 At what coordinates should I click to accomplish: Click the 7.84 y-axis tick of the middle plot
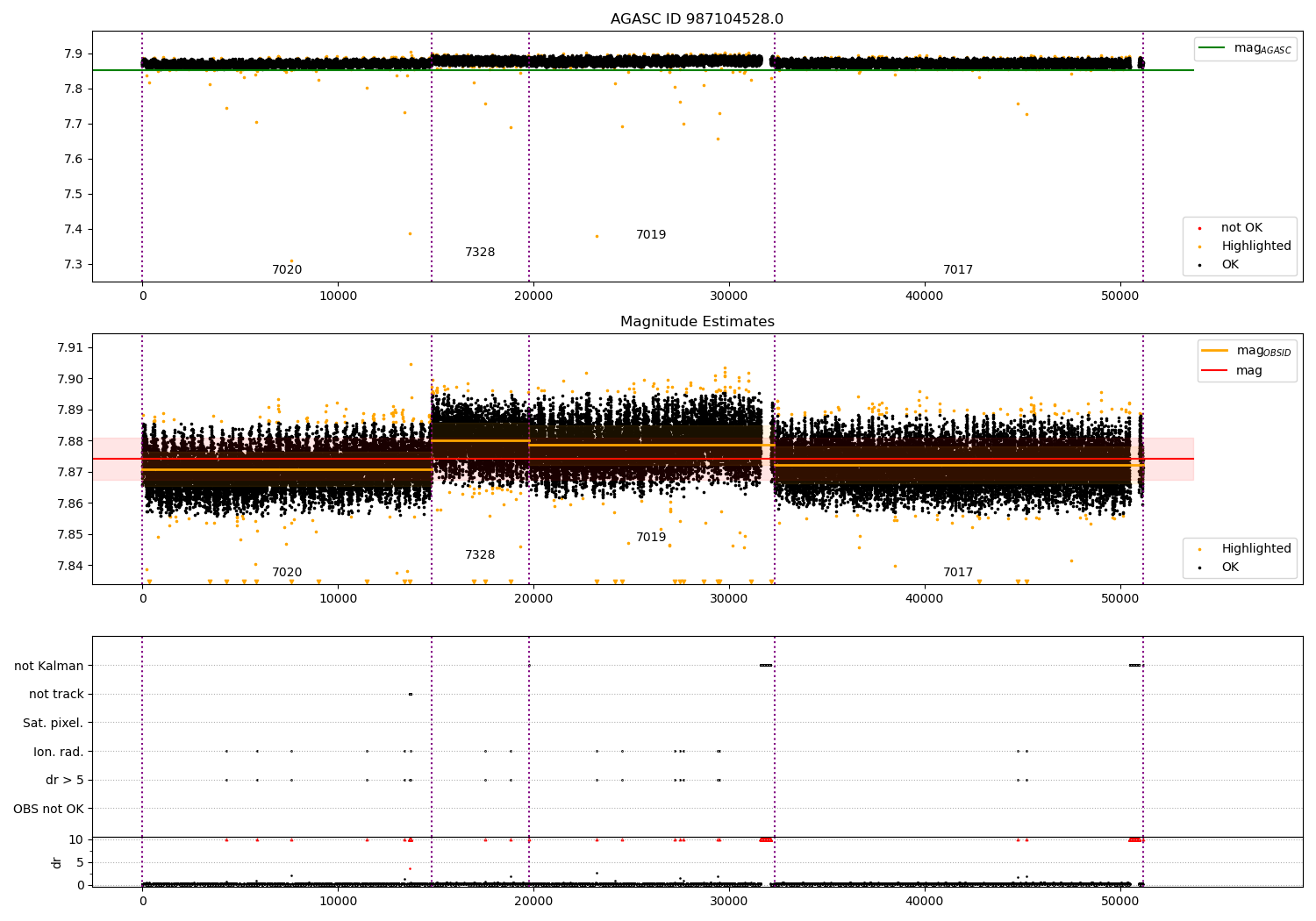click(69, 566)
